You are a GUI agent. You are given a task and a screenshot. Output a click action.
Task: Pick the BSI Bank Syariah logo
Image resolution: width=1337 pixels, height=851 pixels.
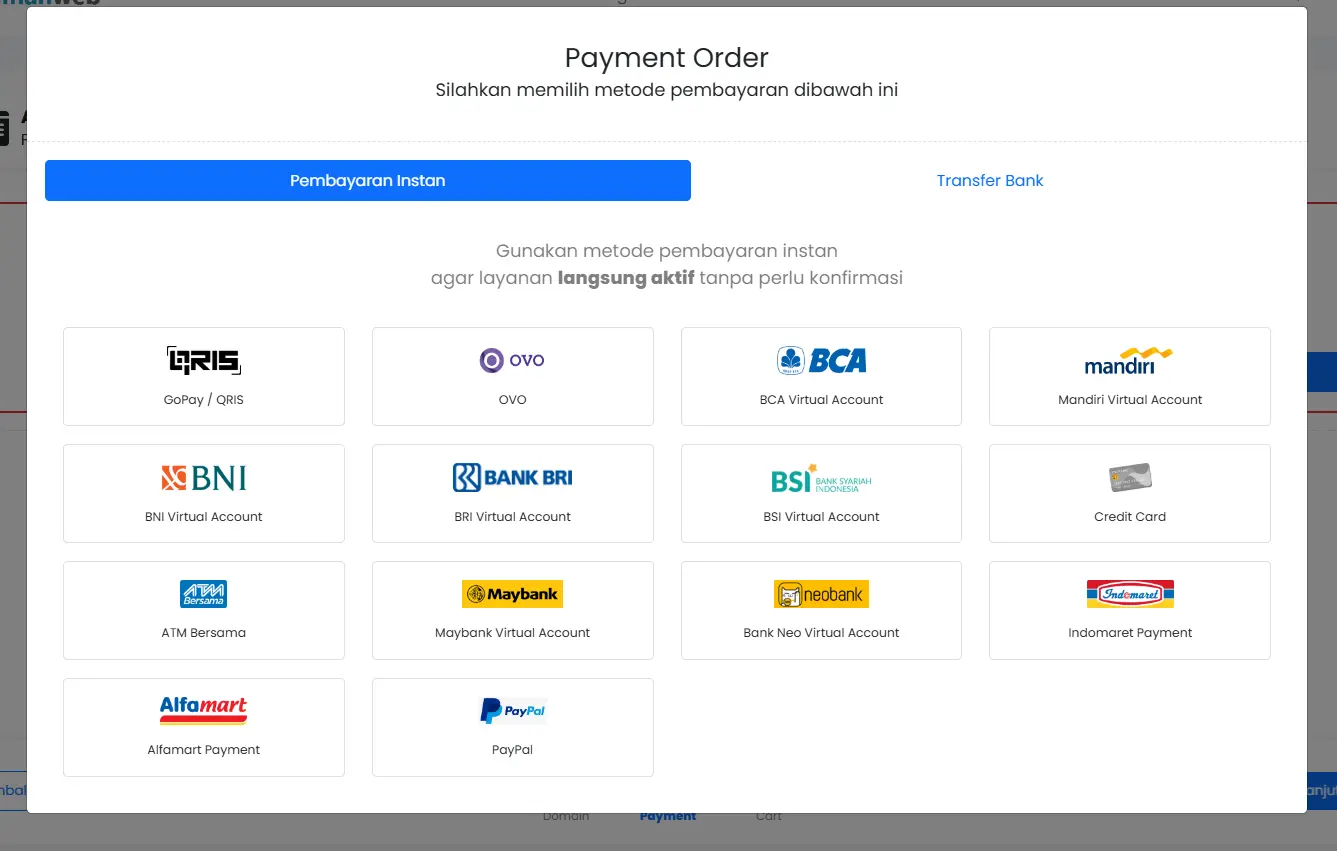point(821,478)
